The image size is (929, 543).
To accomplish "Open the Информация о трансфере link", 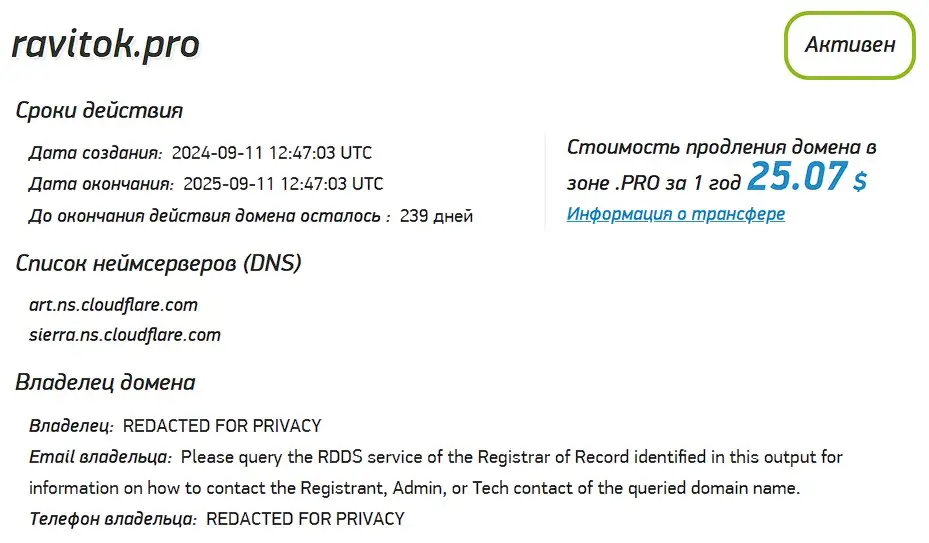I will pos(675,213).
